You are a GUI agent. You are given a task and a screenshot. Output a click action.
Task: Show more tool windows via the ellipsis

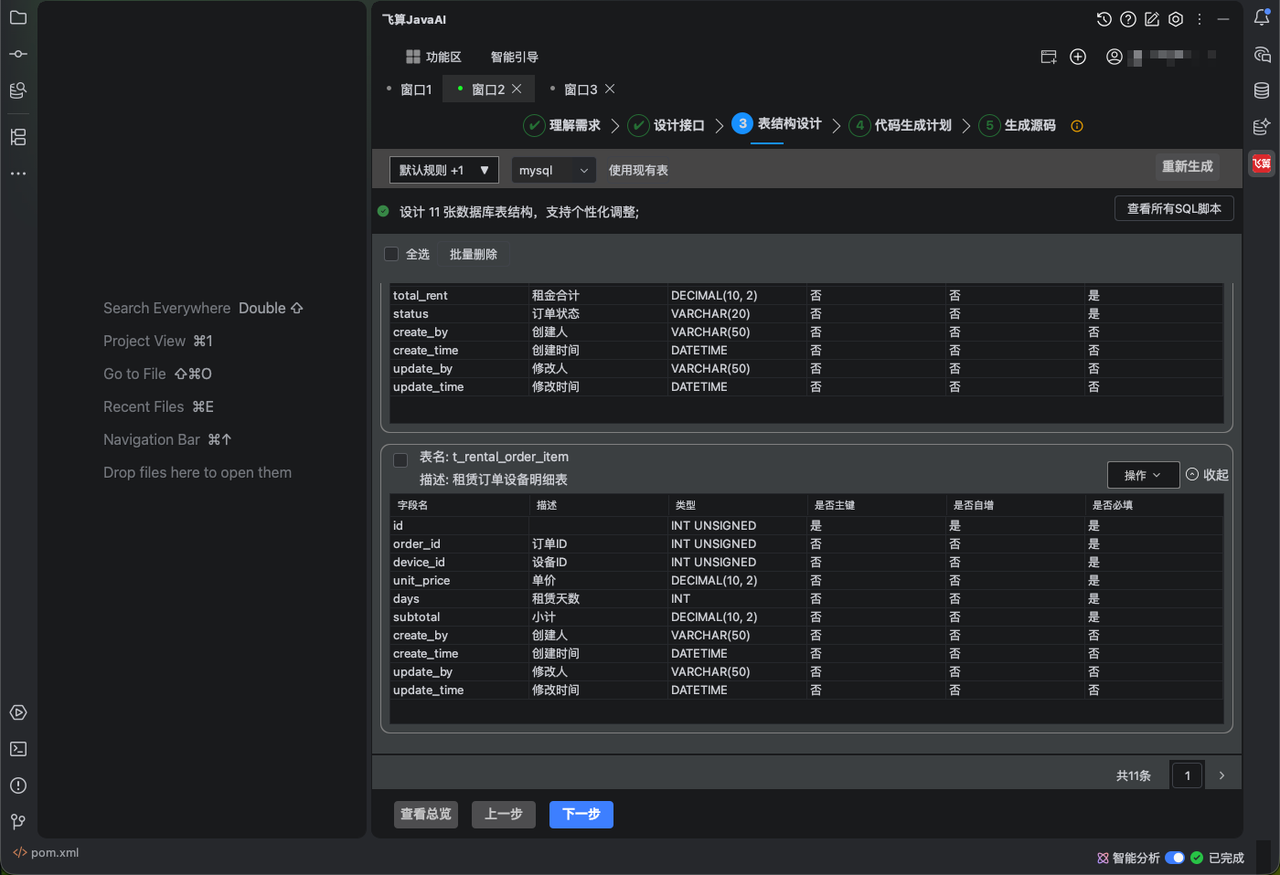coord(18,174)
